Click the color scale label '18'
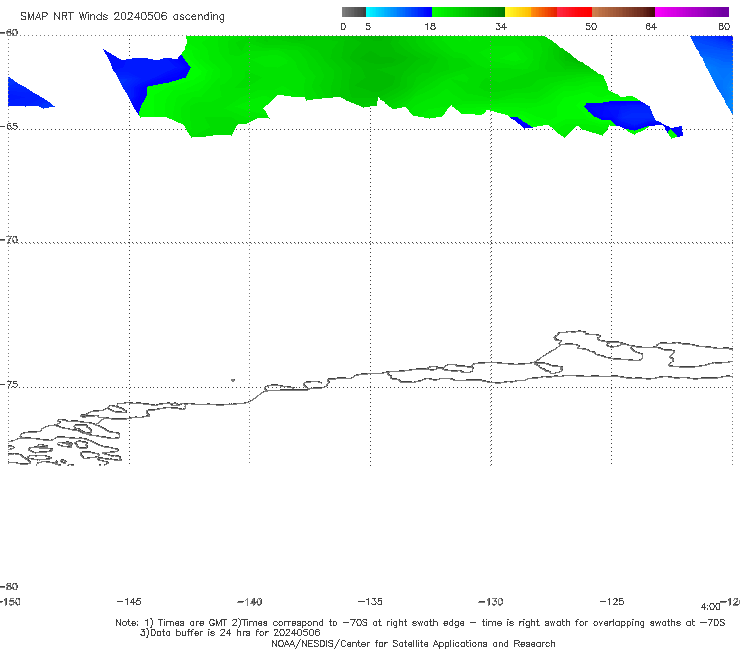Image resolution: width=740 pixels, height=650 pixels. pyautogui.click(x=430, y=27)
